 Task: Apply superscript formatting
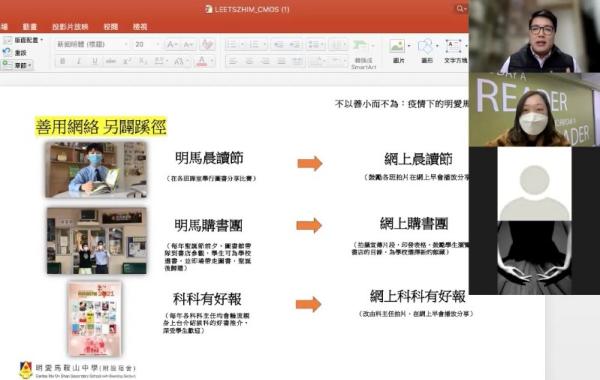click(127, 61)
